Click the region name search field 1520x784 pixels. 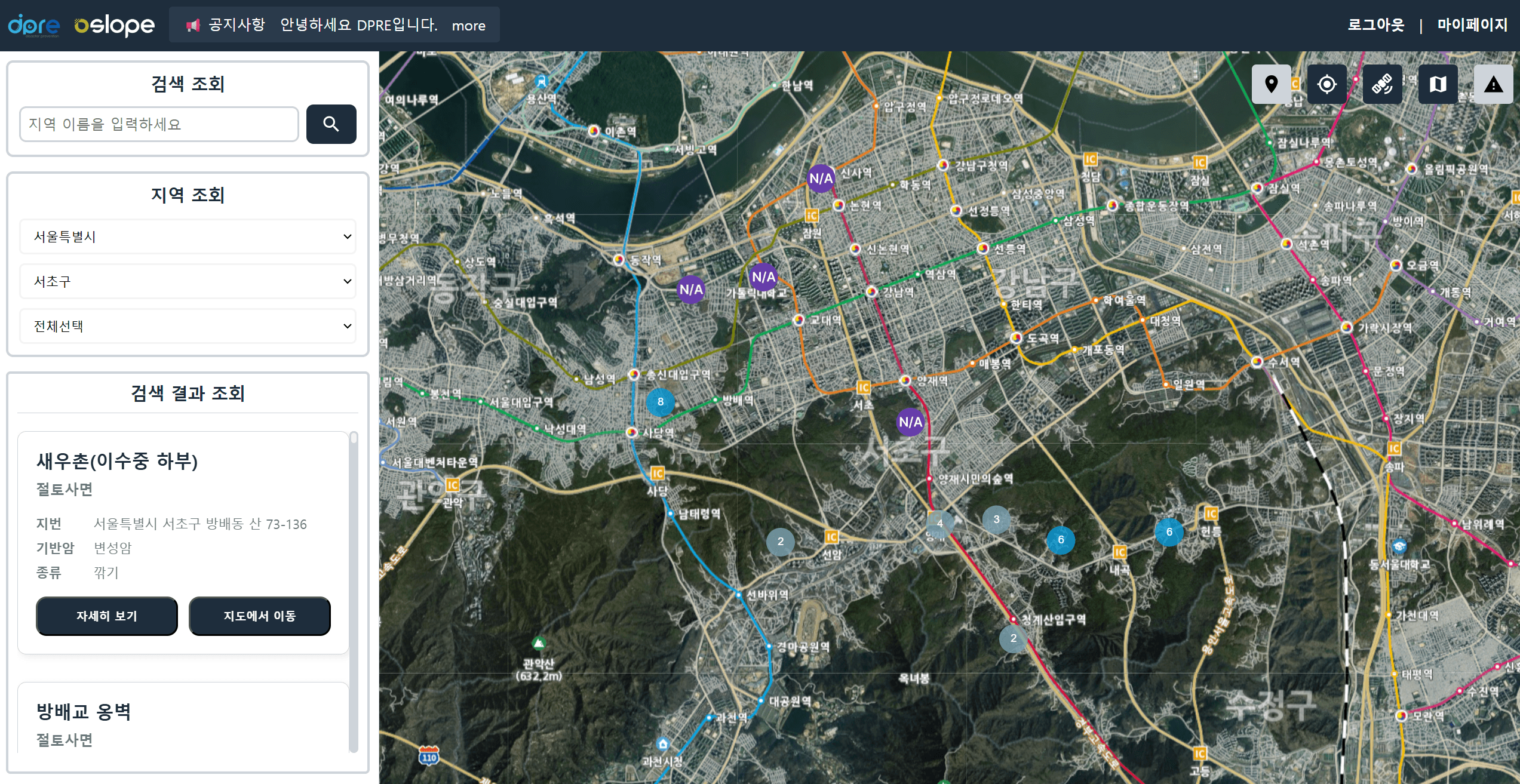click(x=159, y=124)
